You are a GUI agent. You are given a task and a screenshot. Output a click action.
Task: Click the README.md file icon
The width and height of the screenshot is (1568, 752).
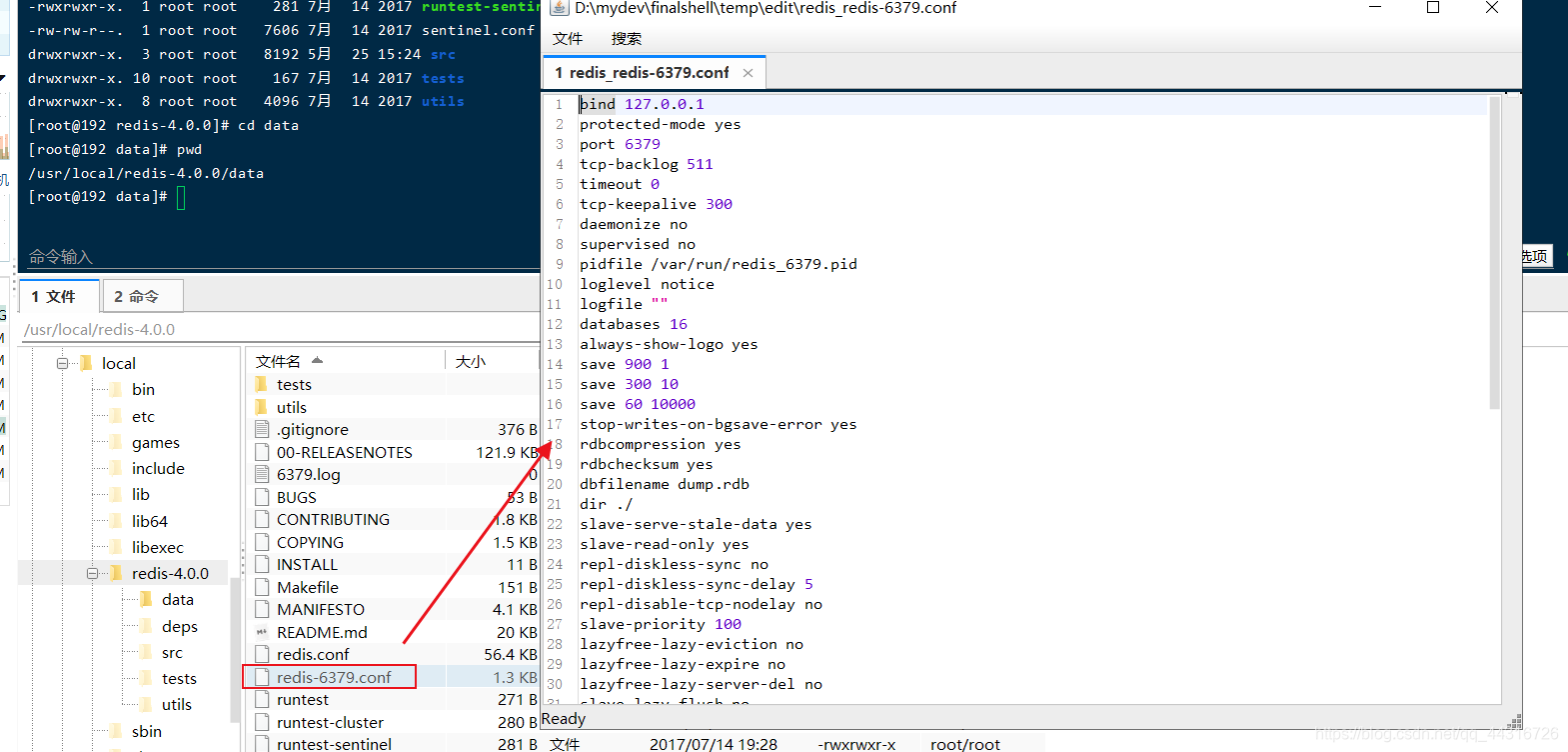(x=262, y=632)
